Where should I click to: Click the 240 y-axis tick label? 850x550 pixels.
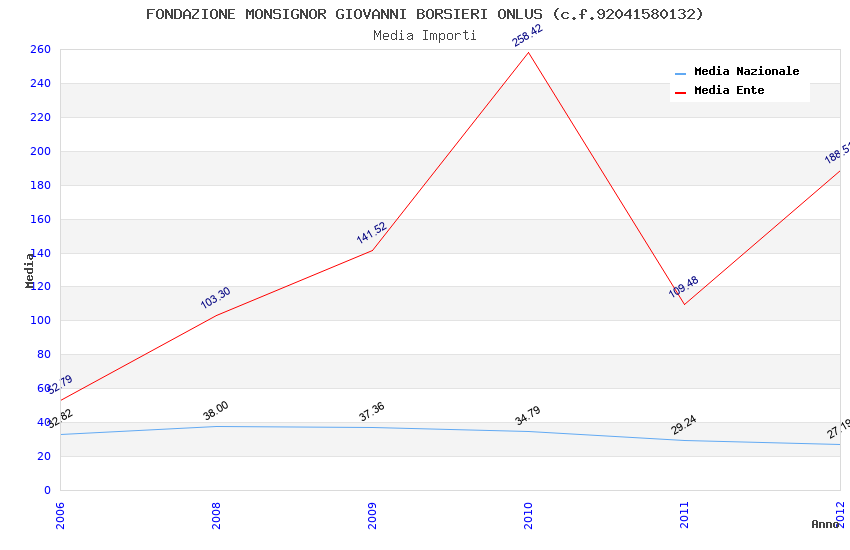[40, 83]
